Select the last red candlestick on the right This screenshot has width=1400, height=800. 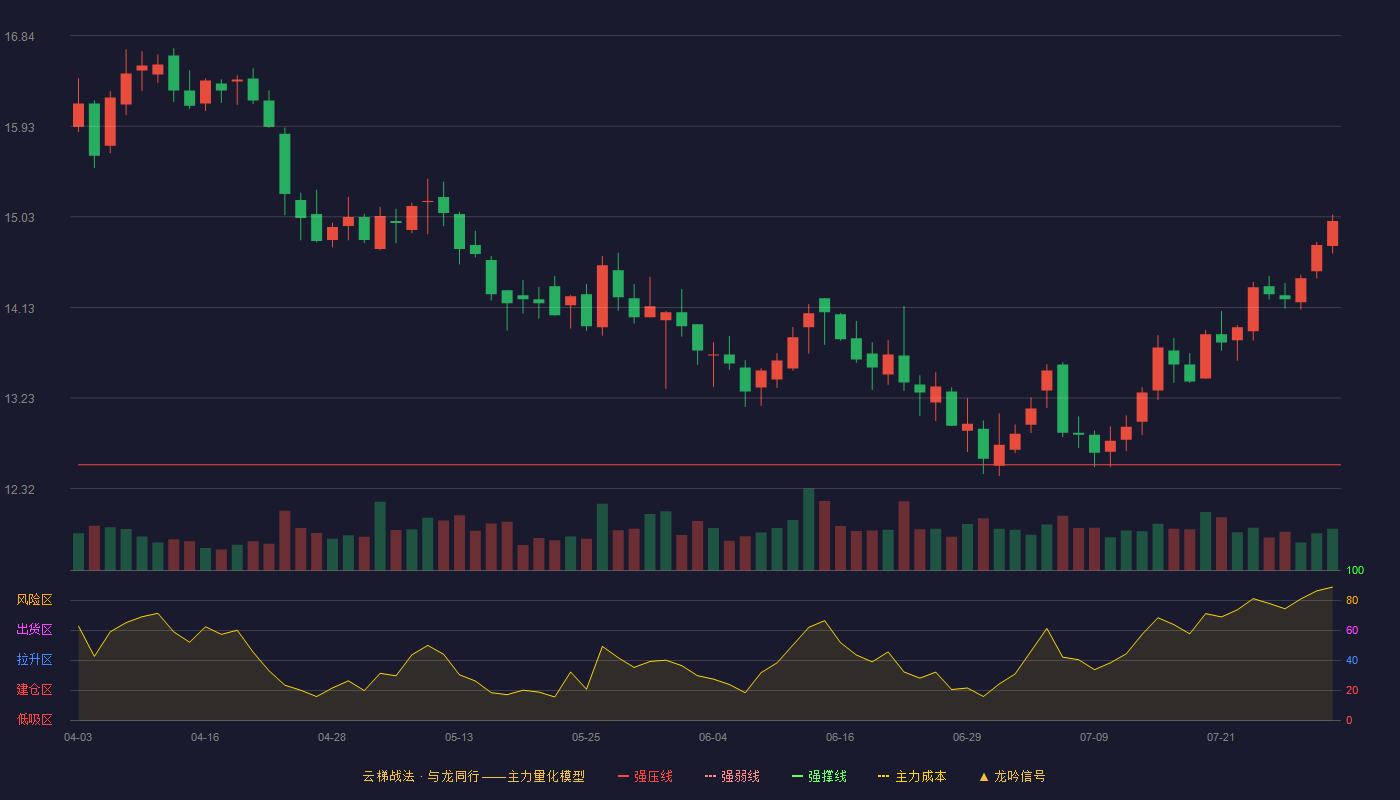pyautogui.click(x=1332, y=233)
